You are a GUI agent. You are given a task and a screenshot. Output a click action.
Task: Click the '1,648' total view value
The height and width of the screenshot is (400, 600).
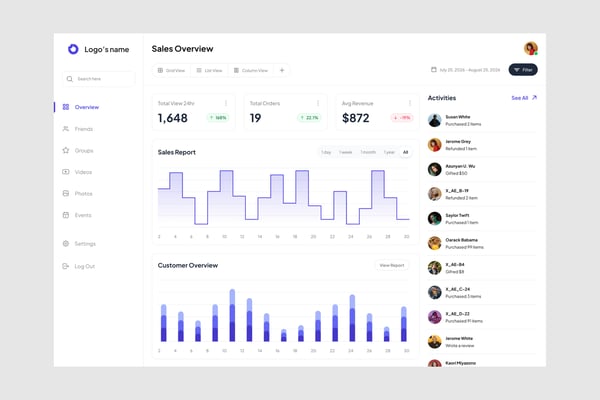[x=173, y=118]
